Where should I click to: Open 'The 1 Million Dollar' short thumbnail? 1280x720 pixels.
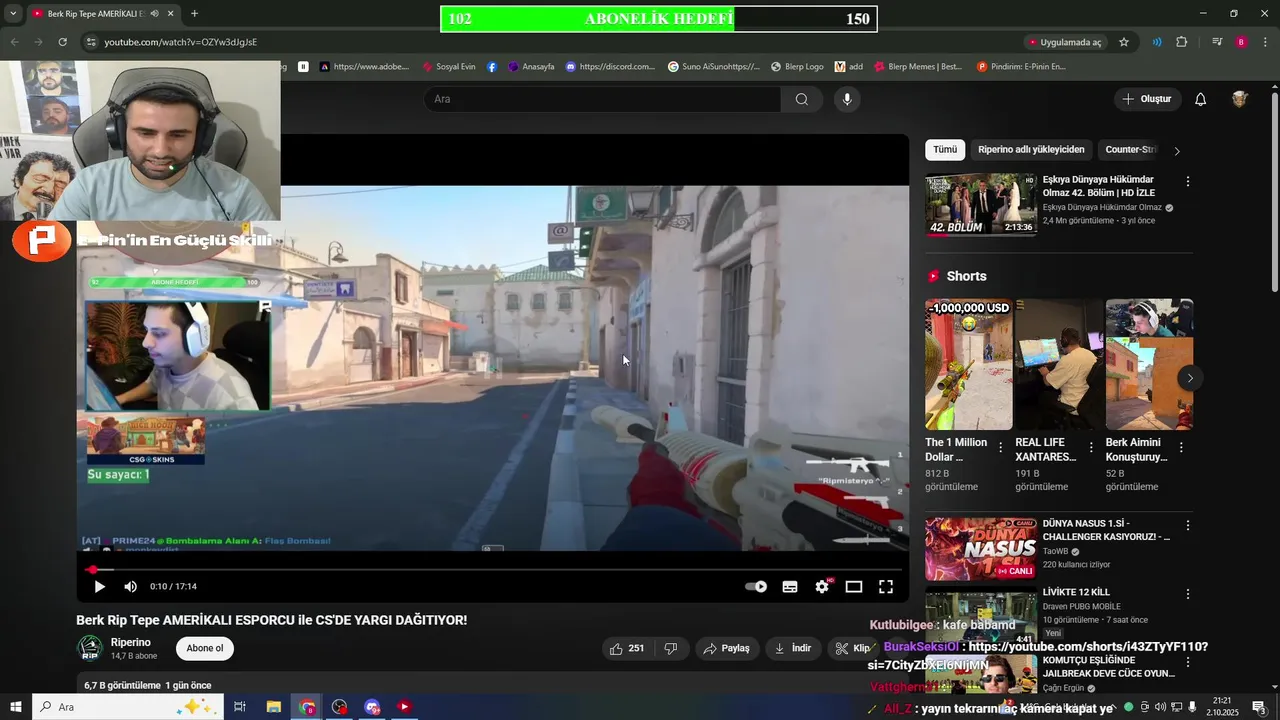coord(969,365)
